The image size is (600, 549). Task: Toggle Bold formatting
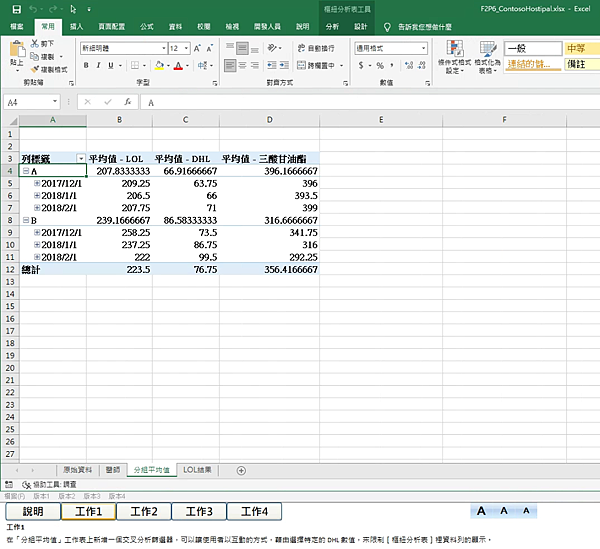click(x=86, y=65)
